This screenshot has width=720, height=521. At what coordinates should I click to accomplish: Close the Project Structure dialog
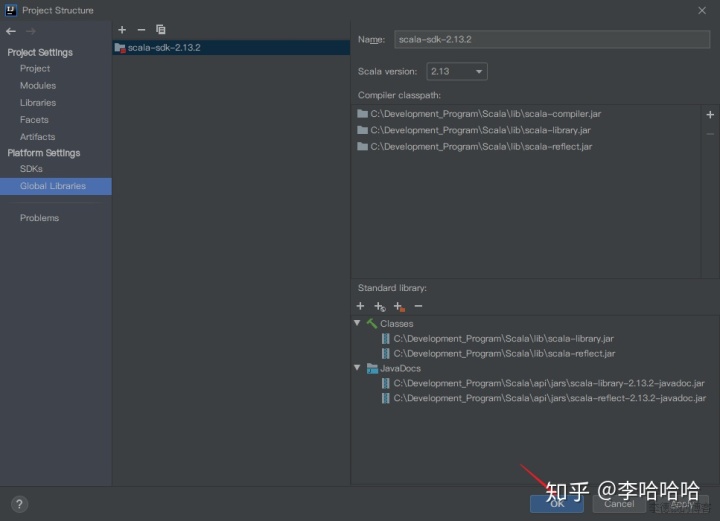point(702,10)
